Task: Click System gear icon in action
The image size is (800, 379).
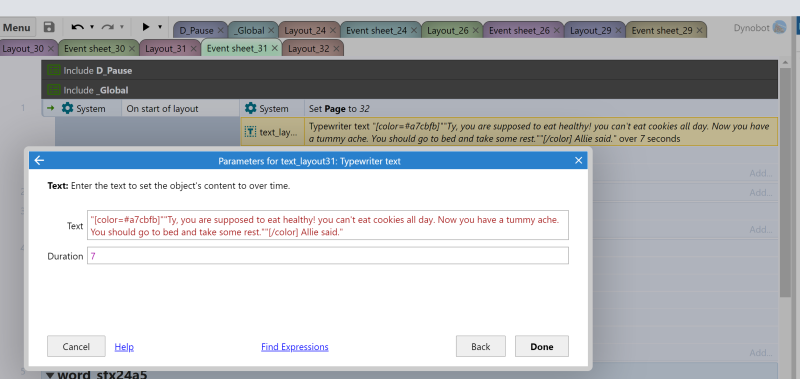Action: click(250, 109)
